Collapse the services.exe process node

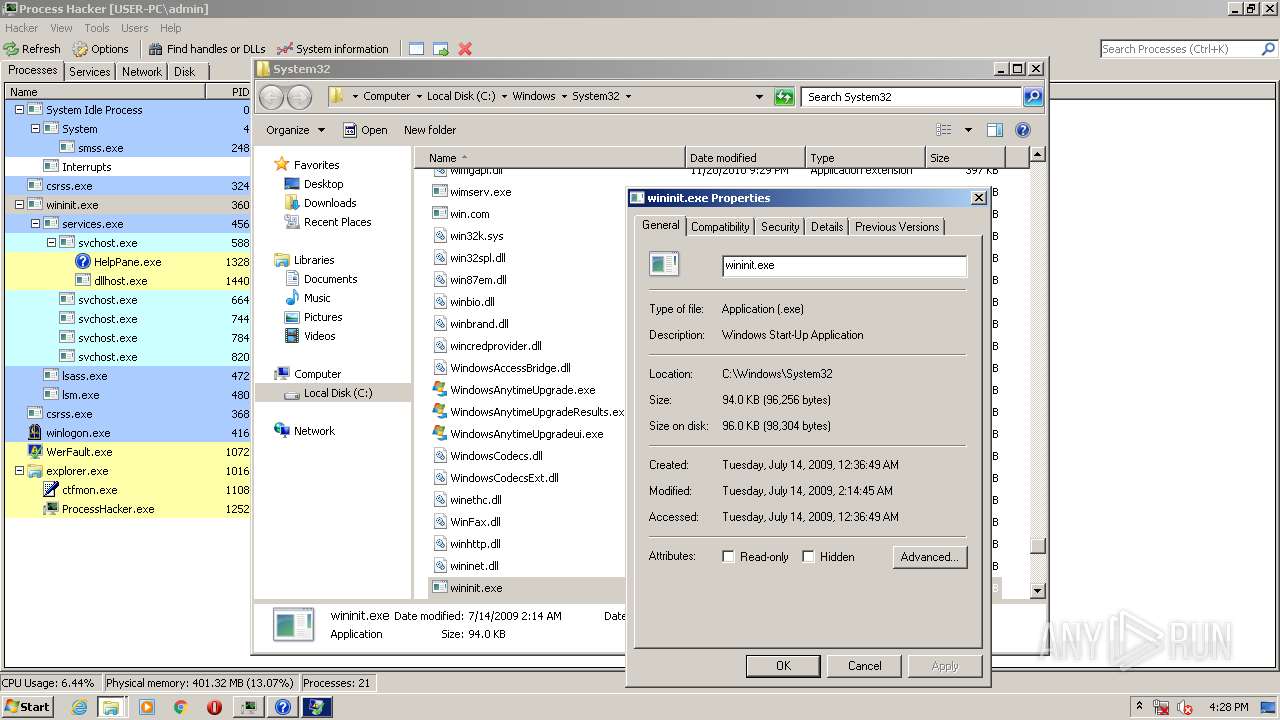pyautogui.click(x=35, y=224)
